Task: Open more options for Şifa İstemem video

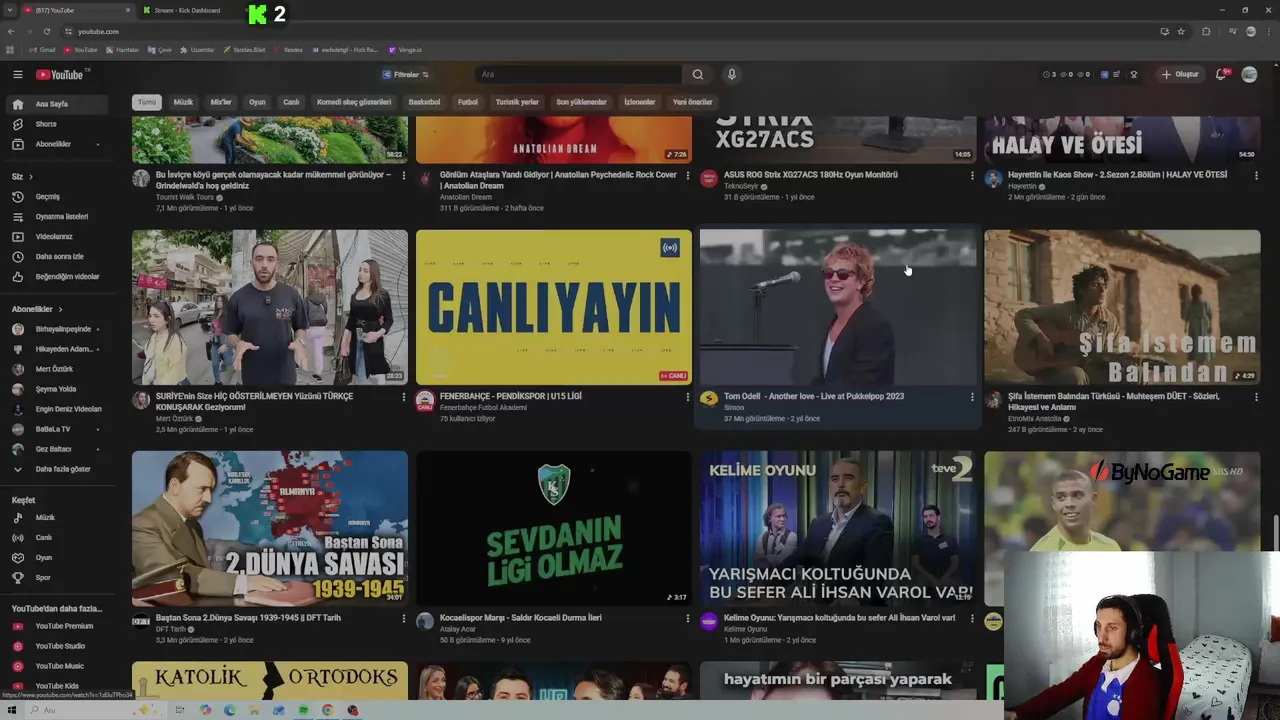Action: point(1255,397)
